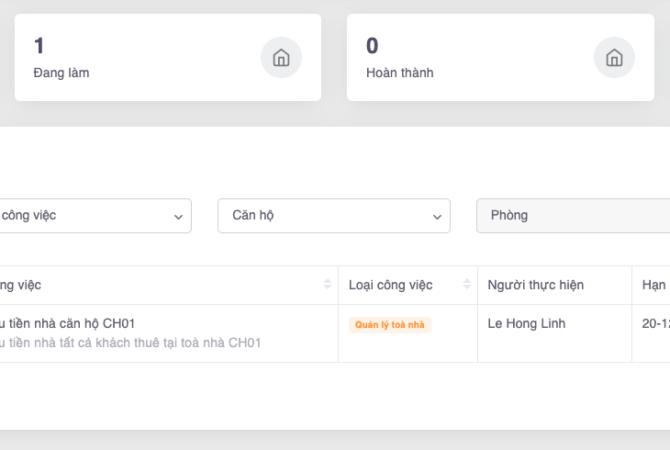
Task: Click the Quản lý toà nhà tag
Action: pyautogui.click(x=390, y=325)
